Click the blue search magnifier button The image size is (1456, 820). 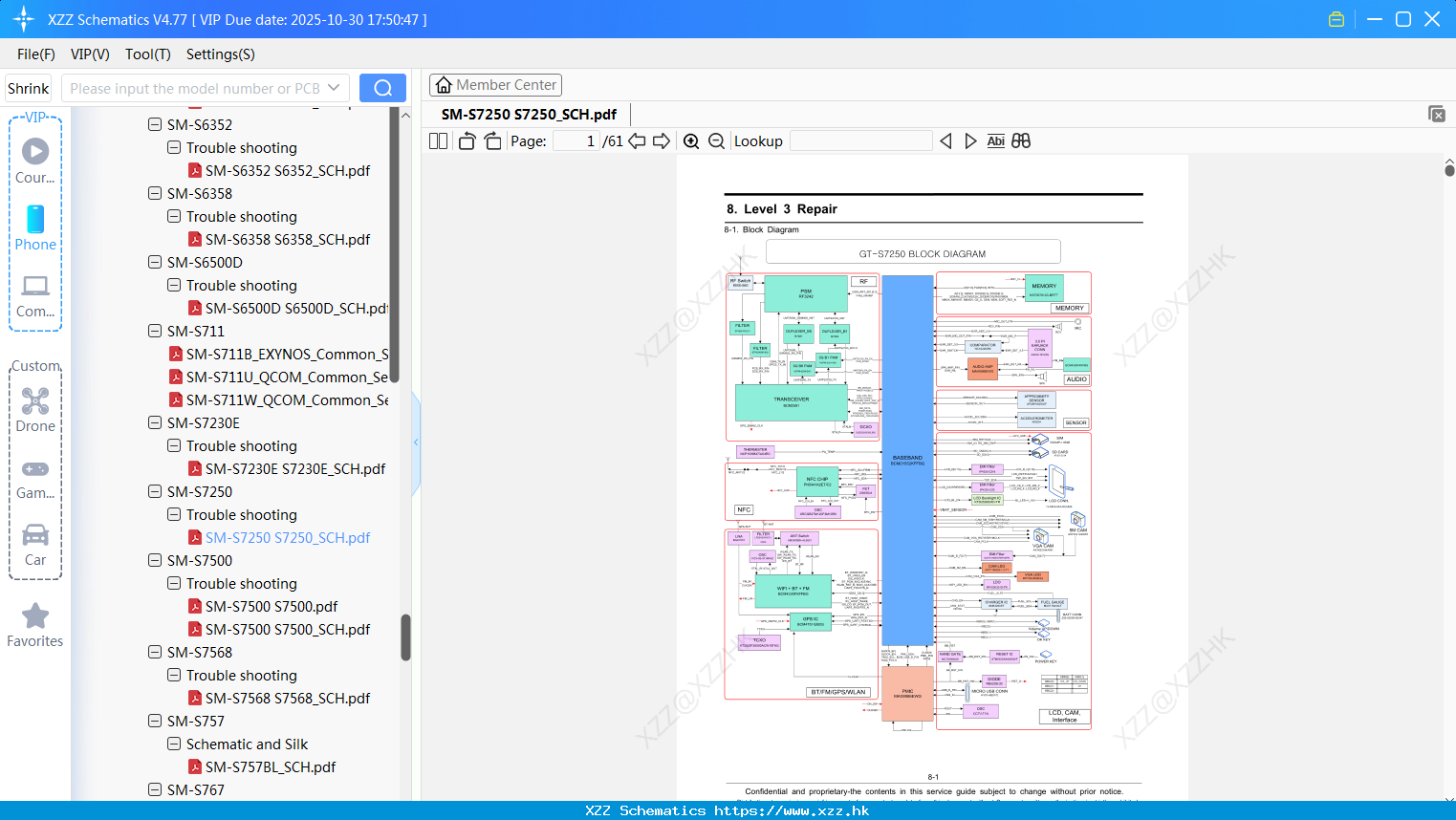382,88
